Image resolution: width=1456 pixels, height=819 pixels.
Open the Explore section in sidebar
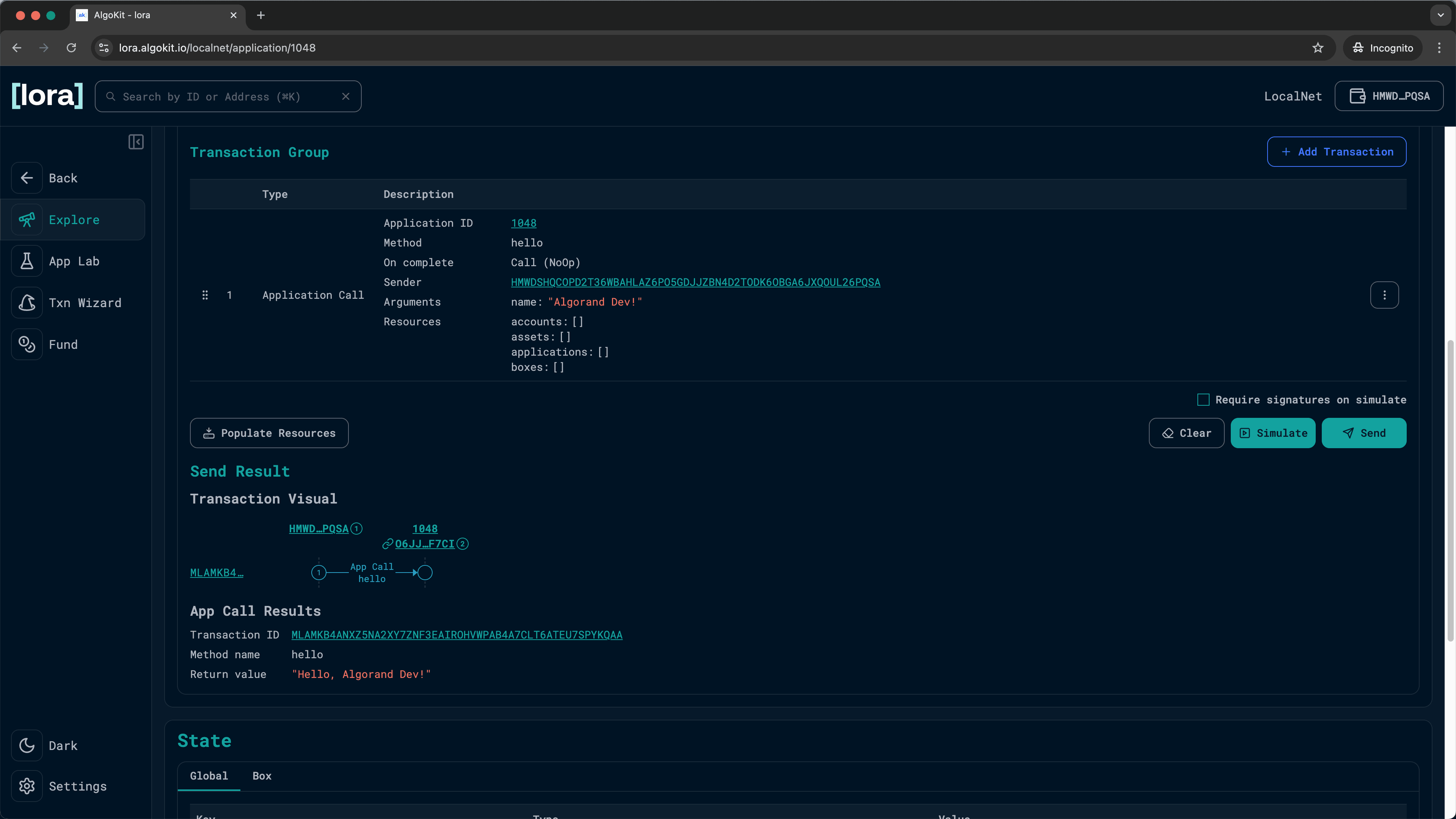point(74,219)
